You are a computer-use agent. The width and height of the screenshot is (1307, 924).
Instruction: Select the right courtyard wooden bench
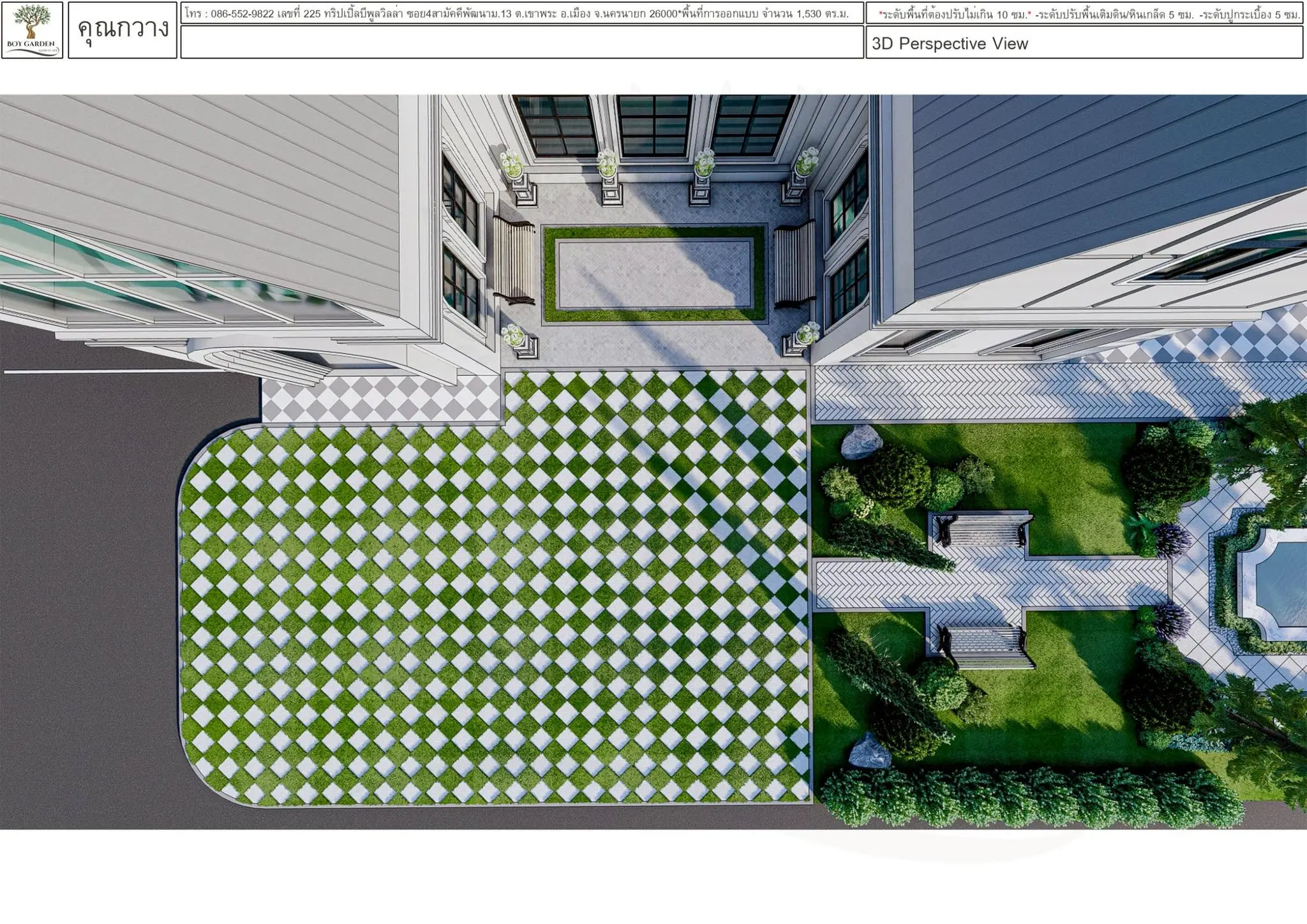794,262
